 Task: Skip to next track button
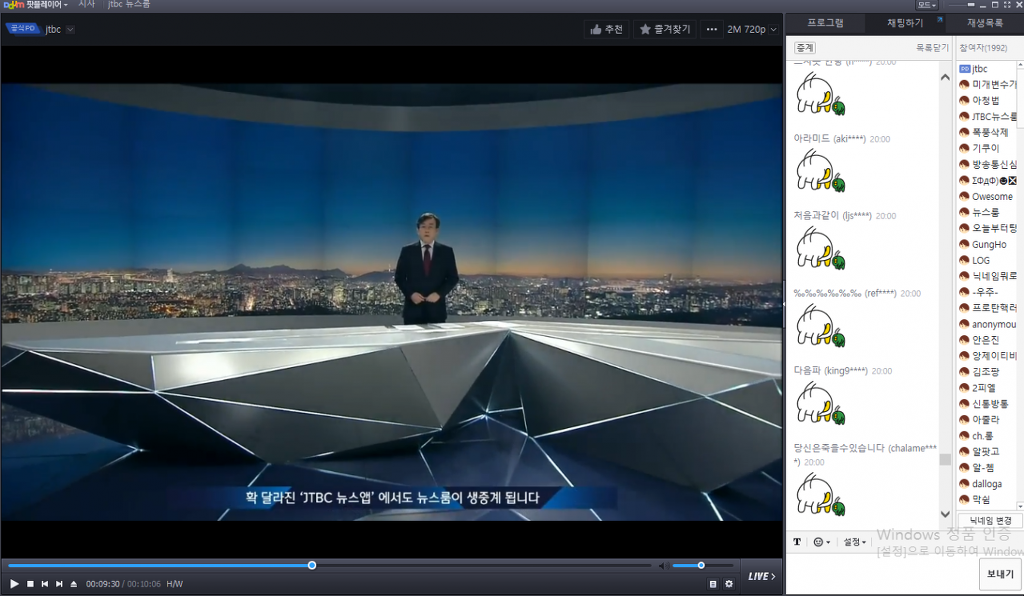click(59, 584)
